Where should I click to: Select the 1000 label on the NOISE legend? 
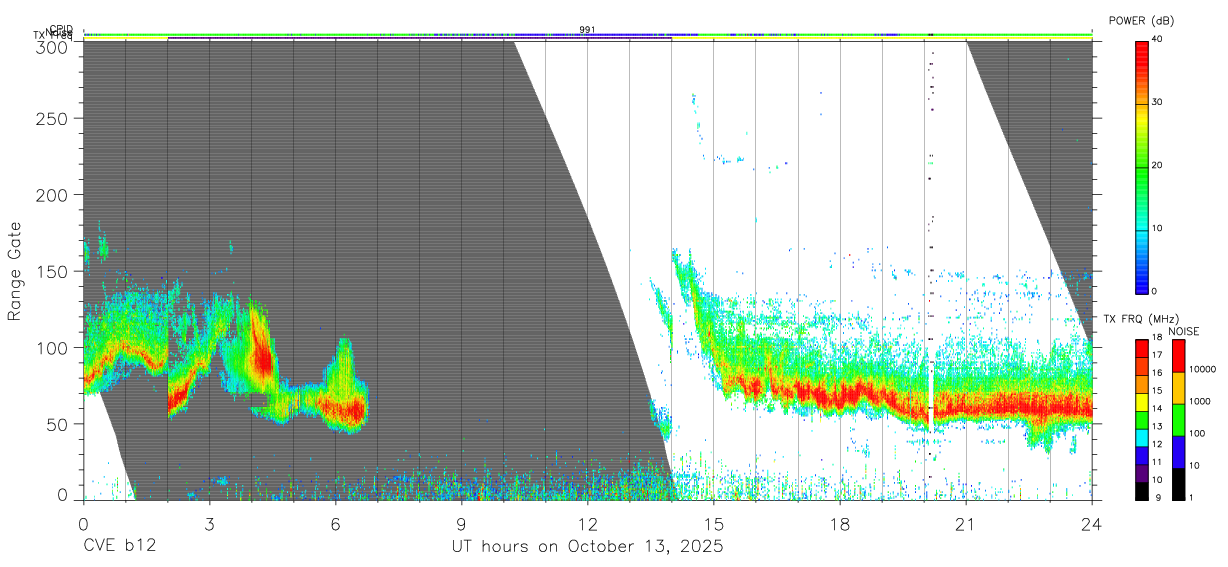[x=1200, y=402]
